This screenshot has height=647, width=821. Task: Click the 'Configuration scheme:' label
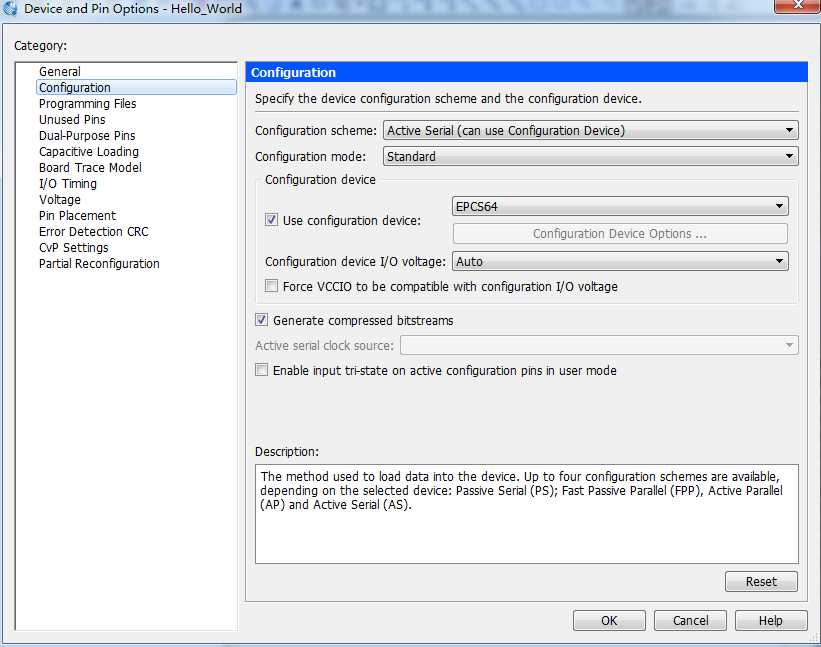pyautogui.click(x=316, y=130)
